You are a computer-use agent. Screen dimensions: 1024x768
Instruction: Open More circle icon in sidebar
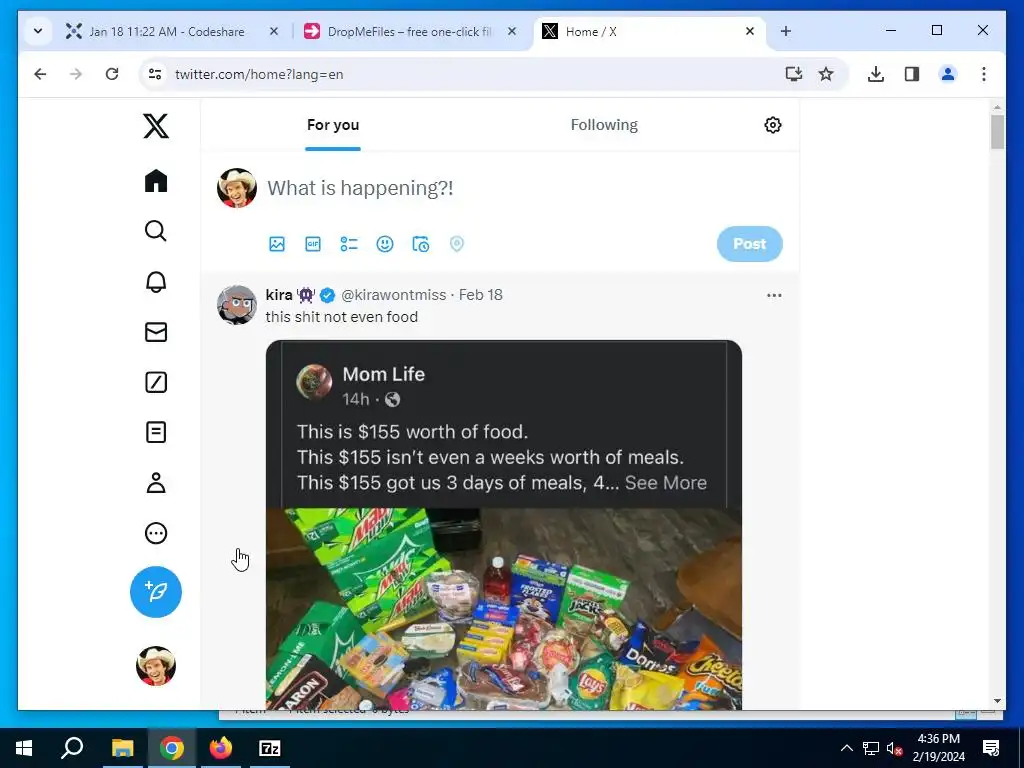tap(155, 533)
